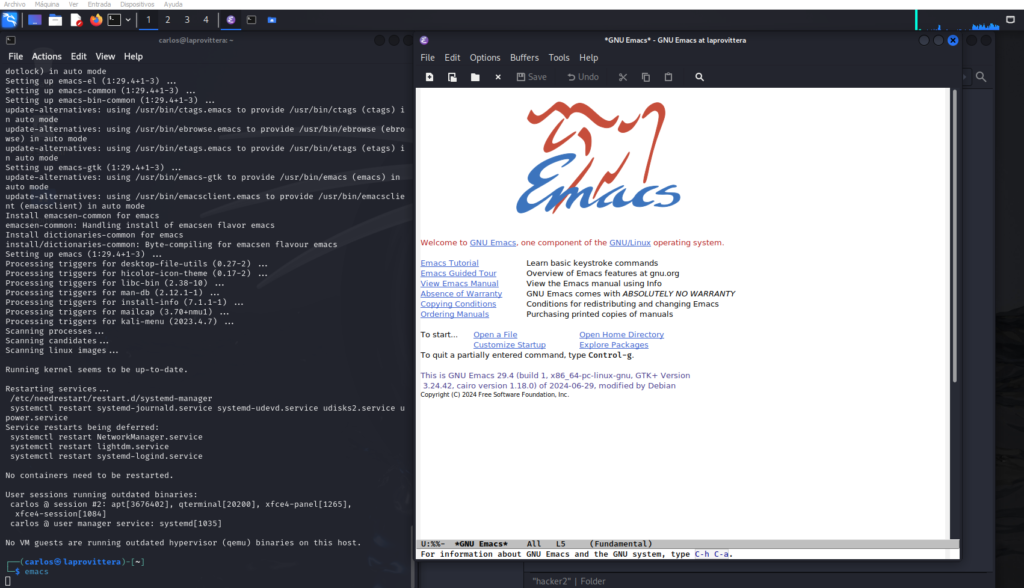
Task: Click the Emacs task button in the panel
Action: 231,20
